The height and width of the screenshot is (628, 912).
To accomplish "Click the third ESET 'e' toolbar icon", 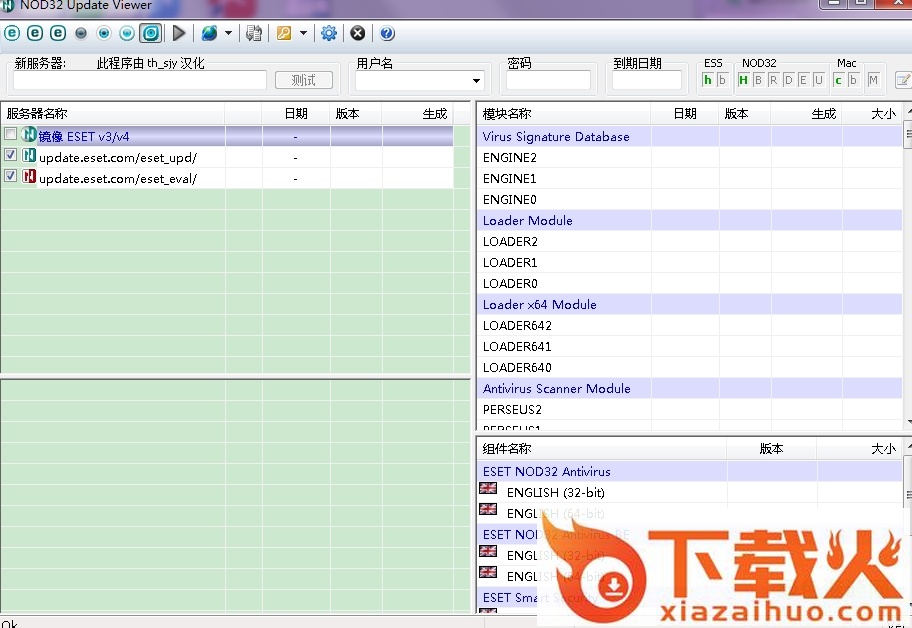I will coord(58,33).
